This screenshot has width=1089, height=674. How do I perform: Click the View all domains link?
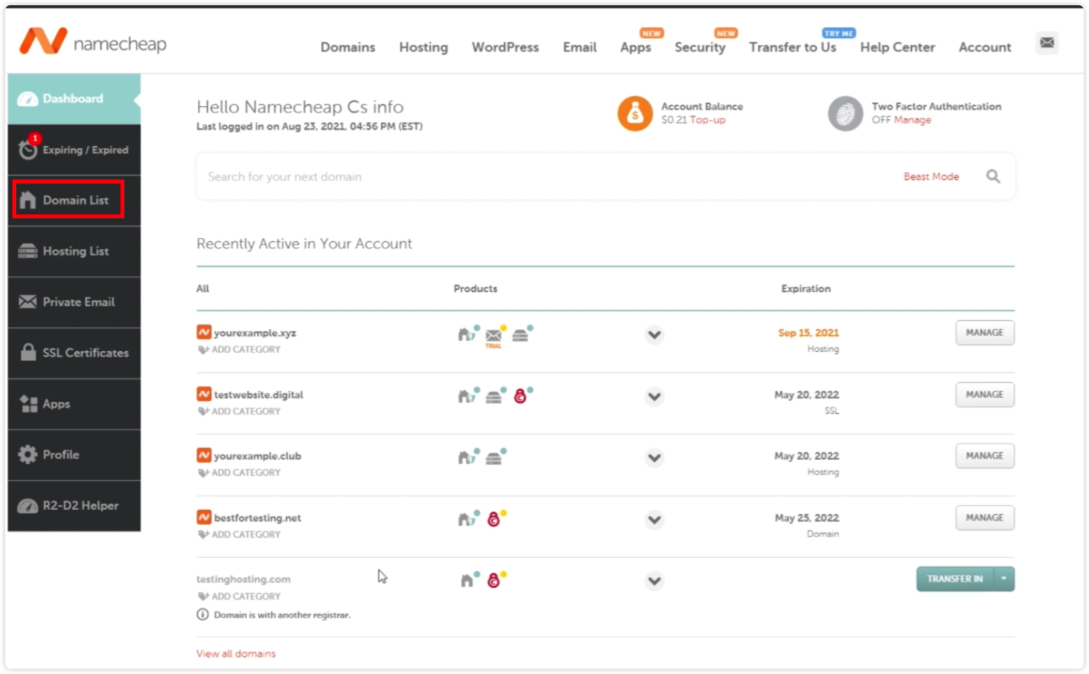point(236,653)
